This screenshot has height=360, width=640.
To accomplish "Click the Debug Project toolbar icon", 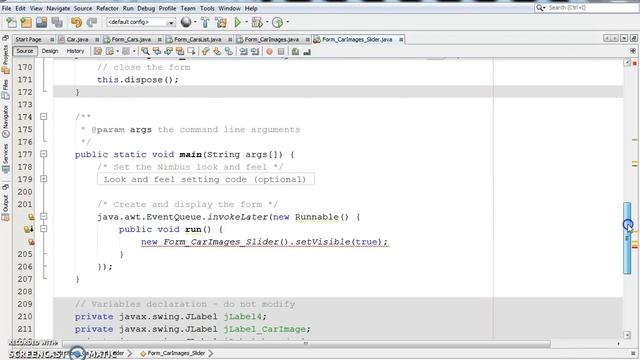I will 257,22.
